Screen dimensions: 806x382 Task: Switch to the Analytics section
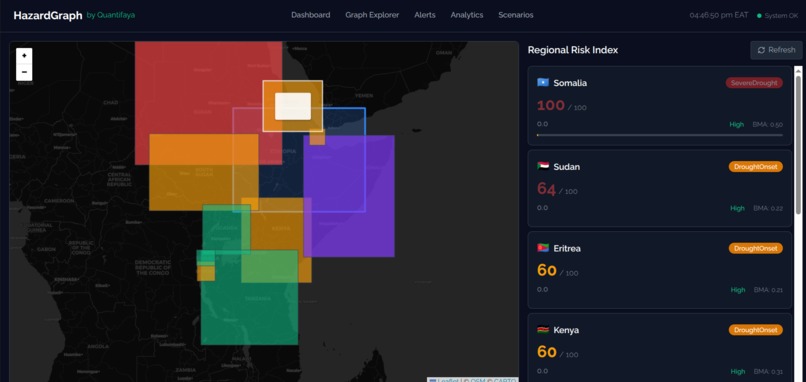[467, 15]
